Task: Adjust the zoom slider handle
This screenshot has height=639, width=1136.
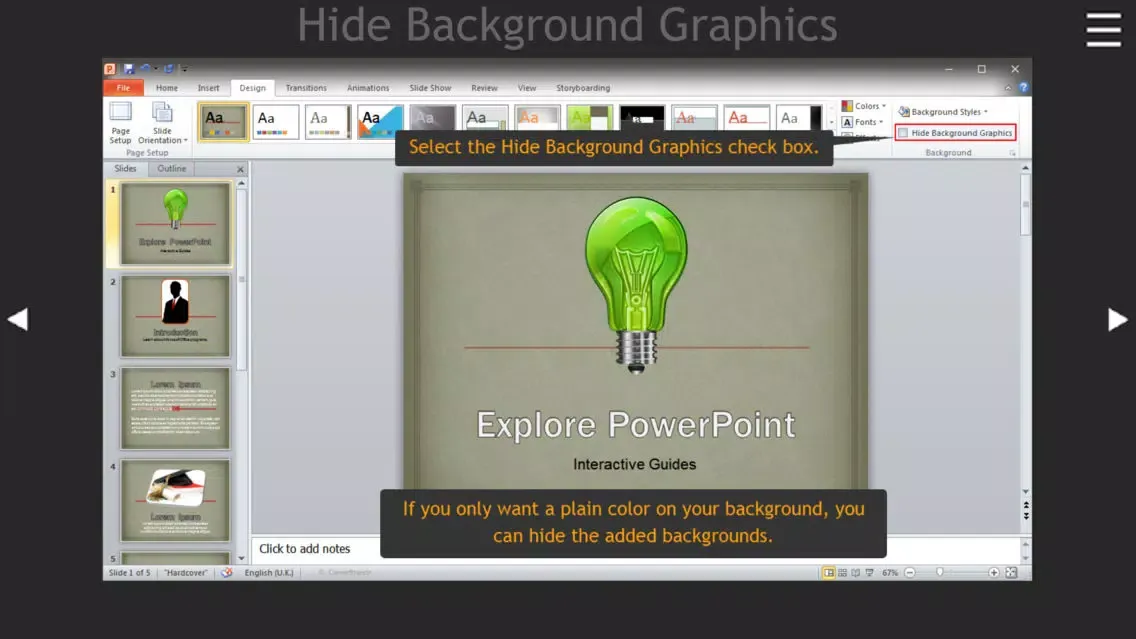Action: pyautogui.click(x=940, y=572)
